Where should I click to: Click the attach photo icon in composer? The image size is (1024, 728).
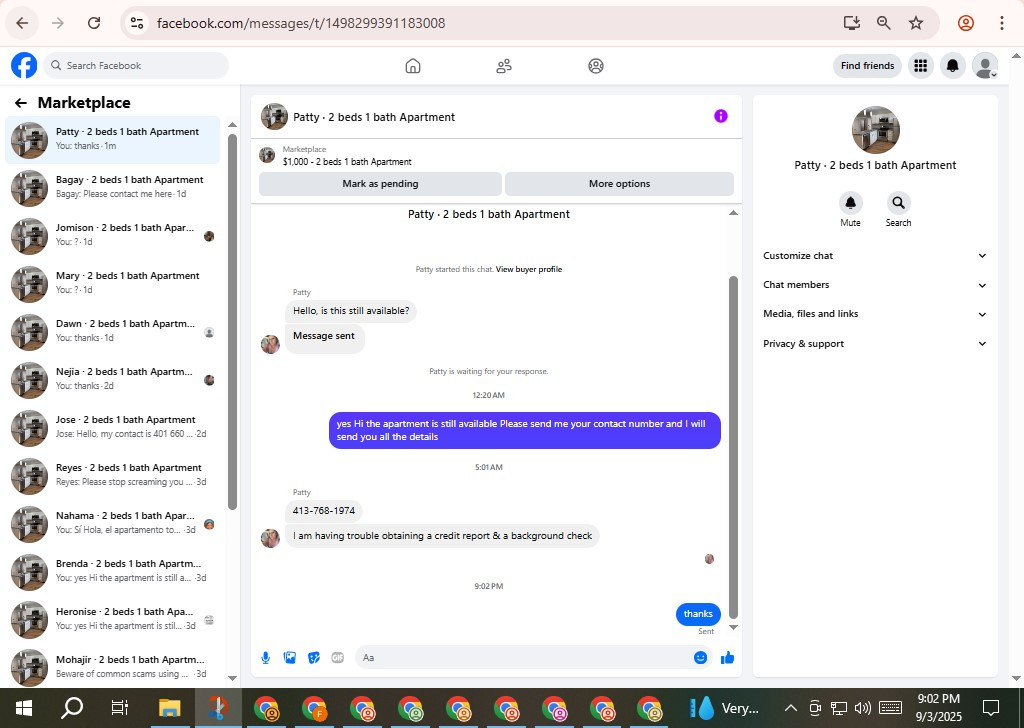click(x=290, y=657)
